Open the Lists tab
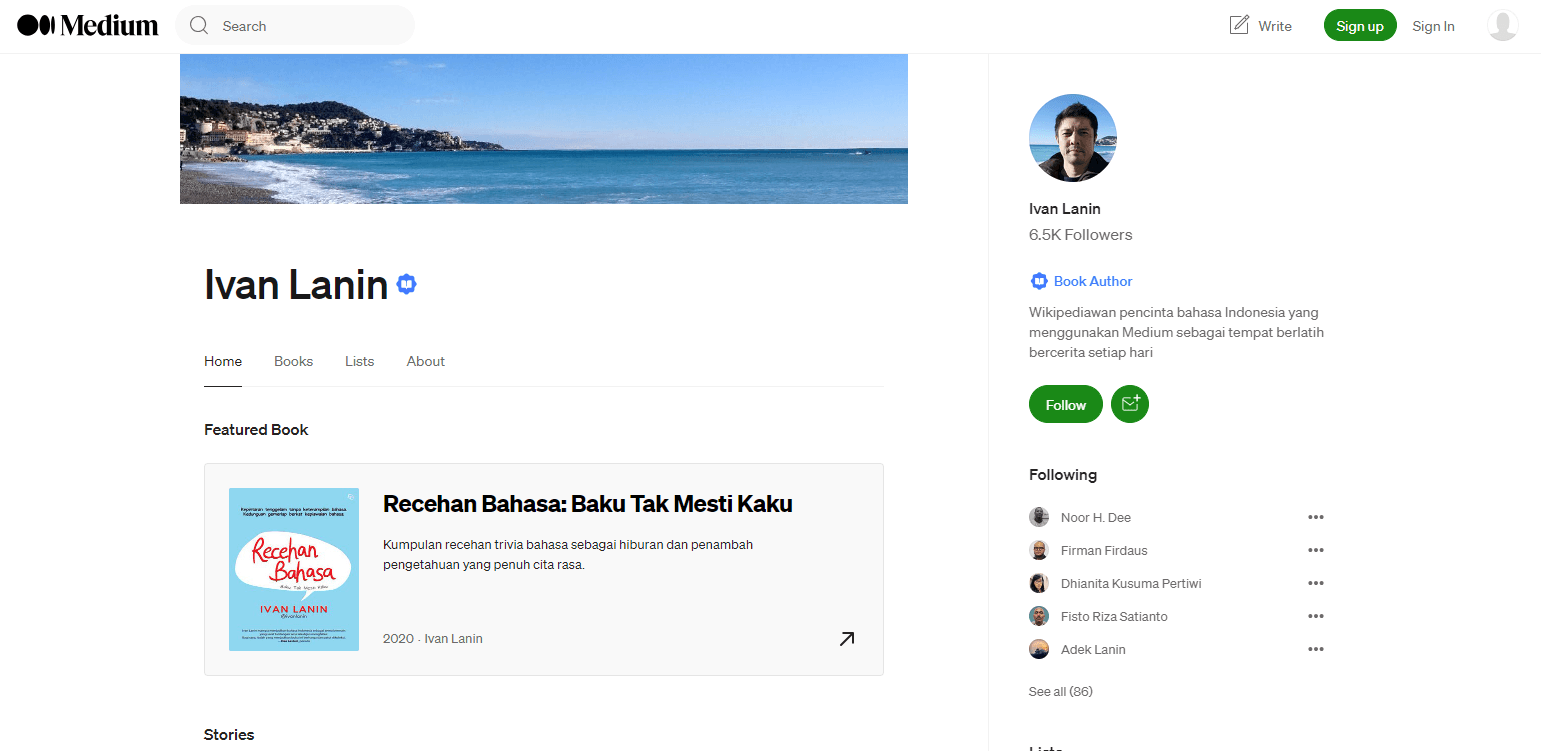The image size is (1541, 751). coord(359,361)
